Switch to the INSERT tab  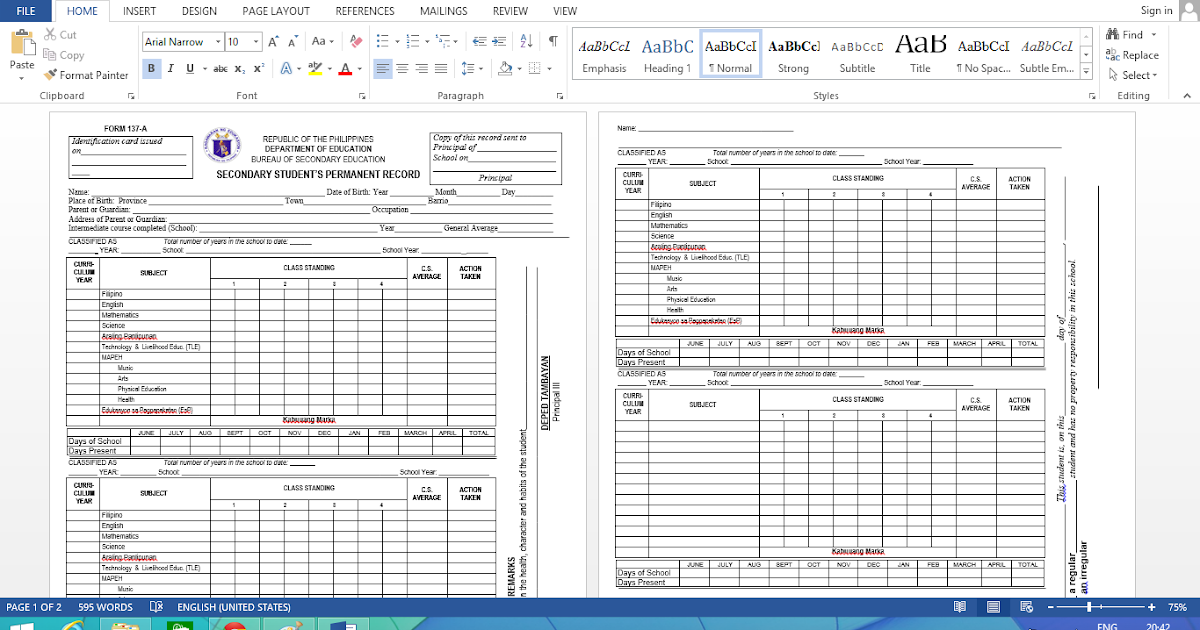pos(139,11)
